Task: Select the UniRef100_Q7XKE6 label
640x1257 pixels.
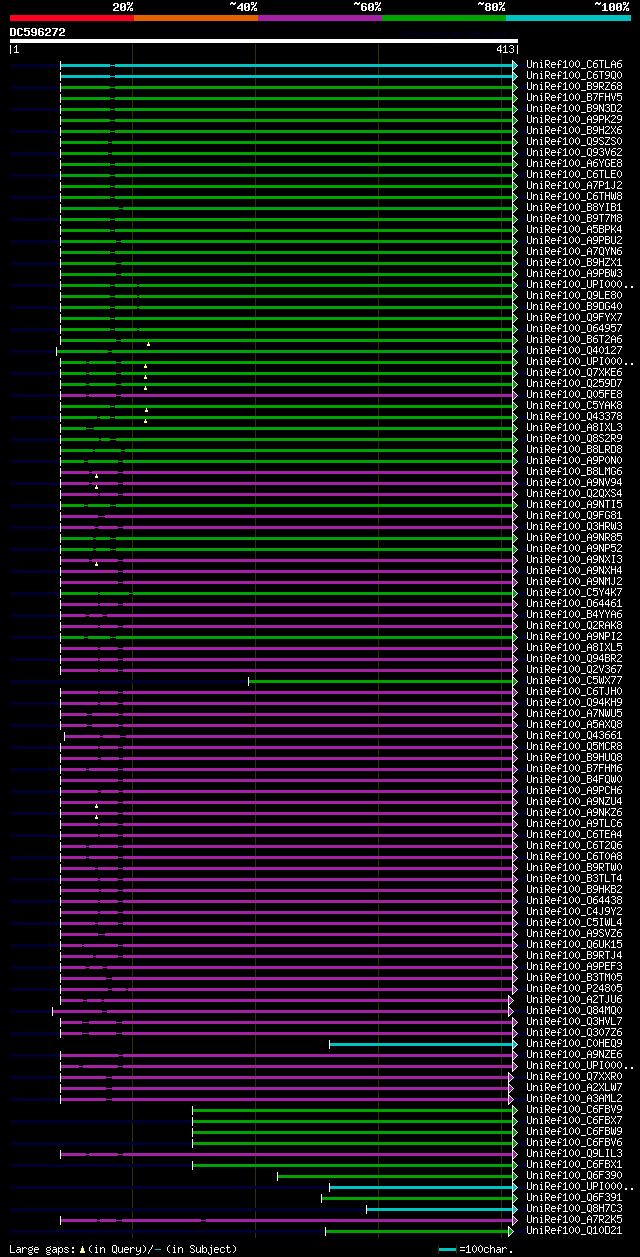Action: pos(574,372)
